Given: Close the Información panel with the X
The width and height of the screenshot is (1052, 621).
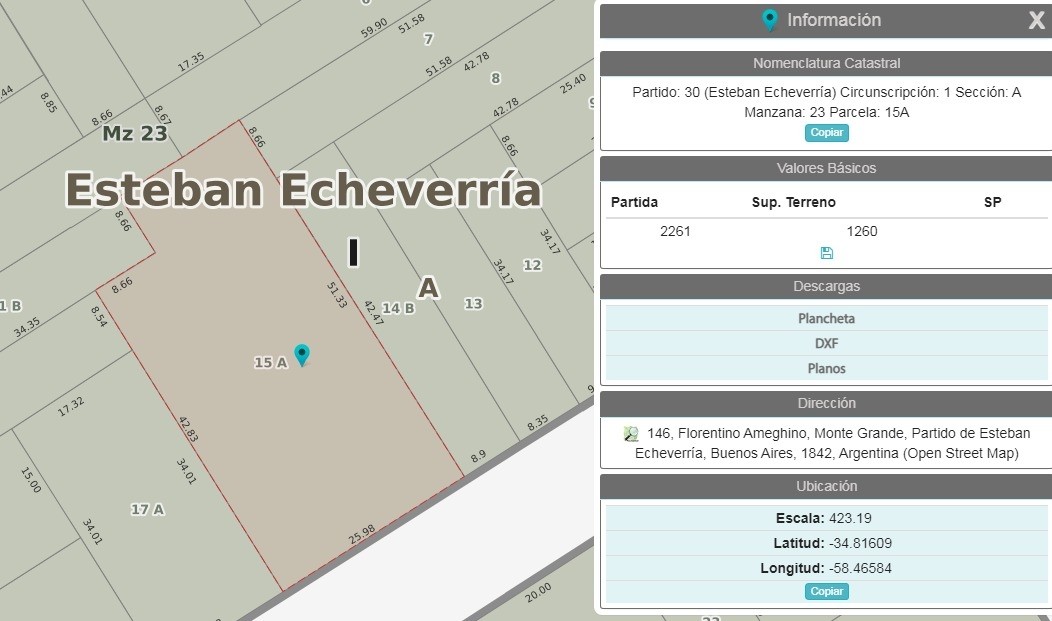Looking at the screenshot, I should point(1037,20).
